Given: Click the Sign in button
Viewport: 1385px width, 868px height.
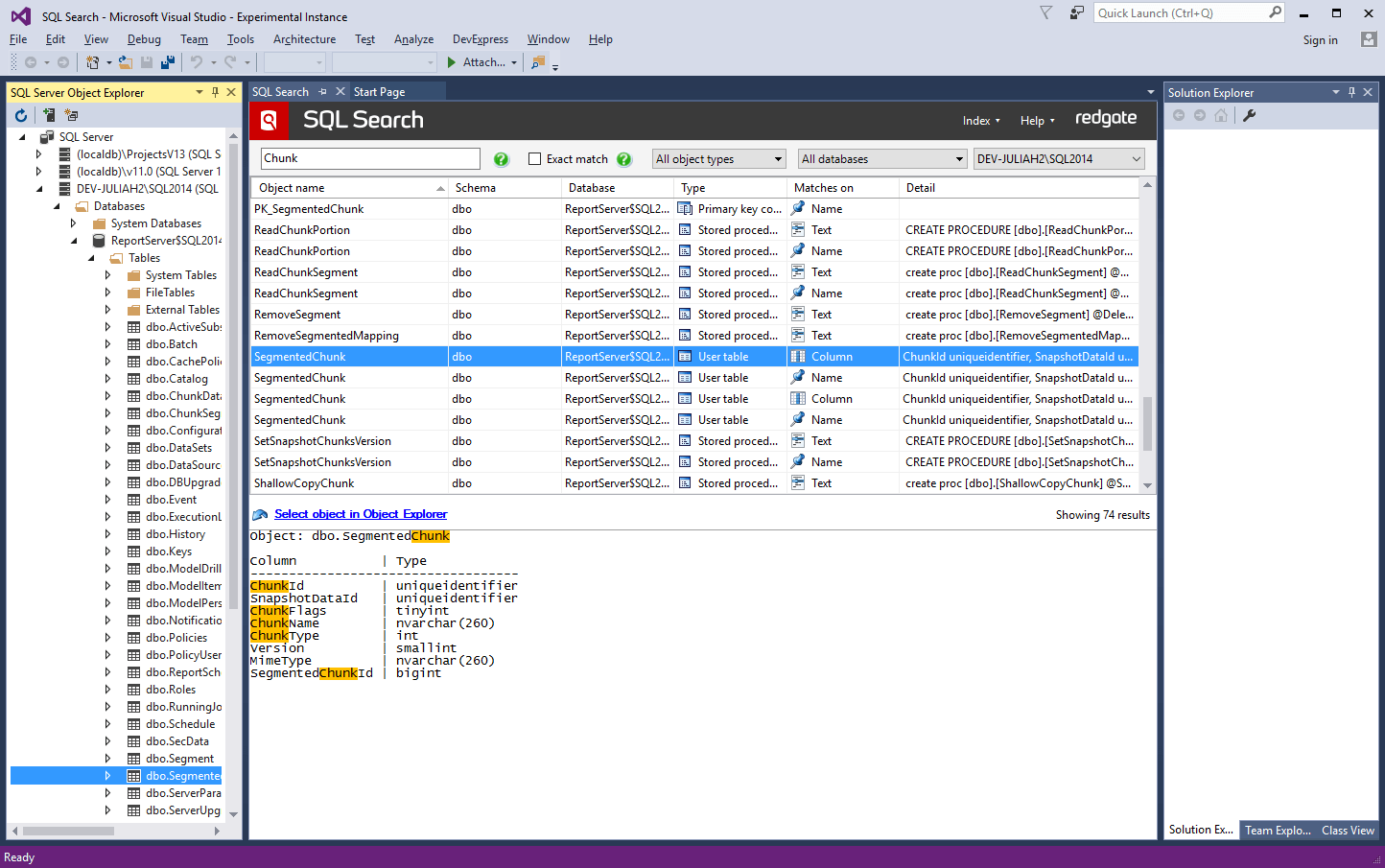Looking at the screenshot, I should [x=1320, y=39].
